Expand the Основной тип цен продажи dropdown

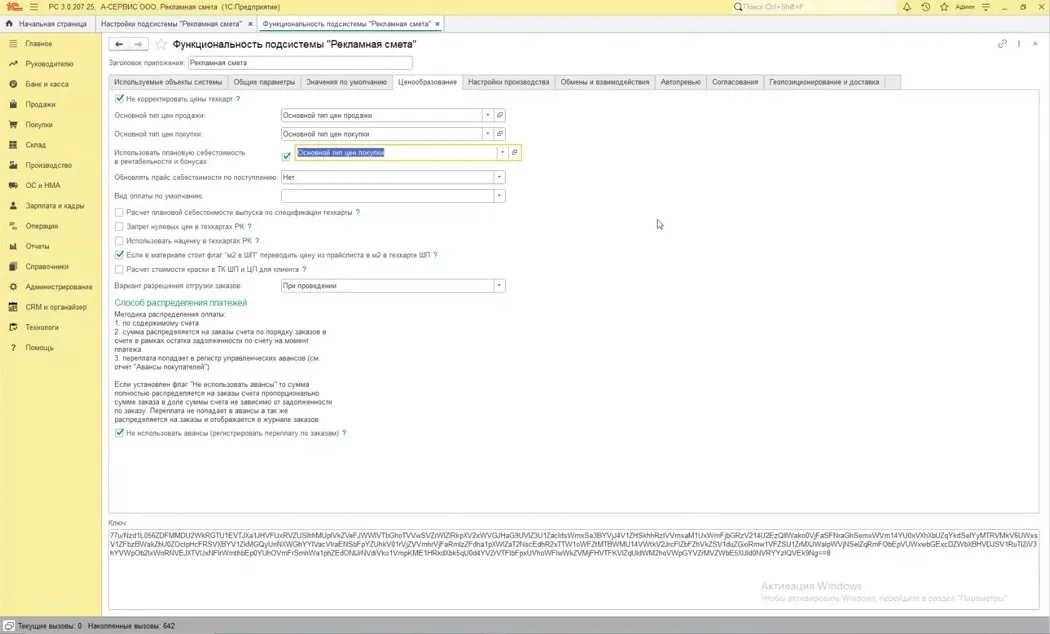click(488, 115)
